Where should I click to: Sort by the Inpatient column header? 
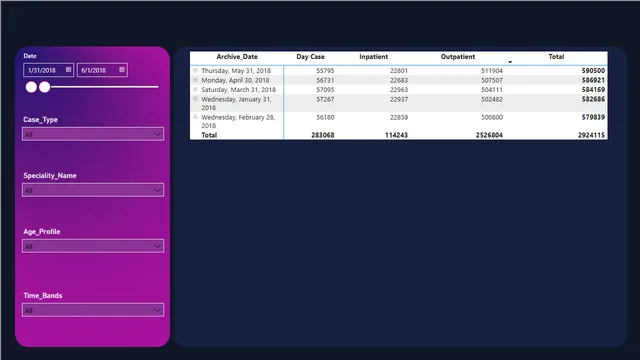[373, 57]
